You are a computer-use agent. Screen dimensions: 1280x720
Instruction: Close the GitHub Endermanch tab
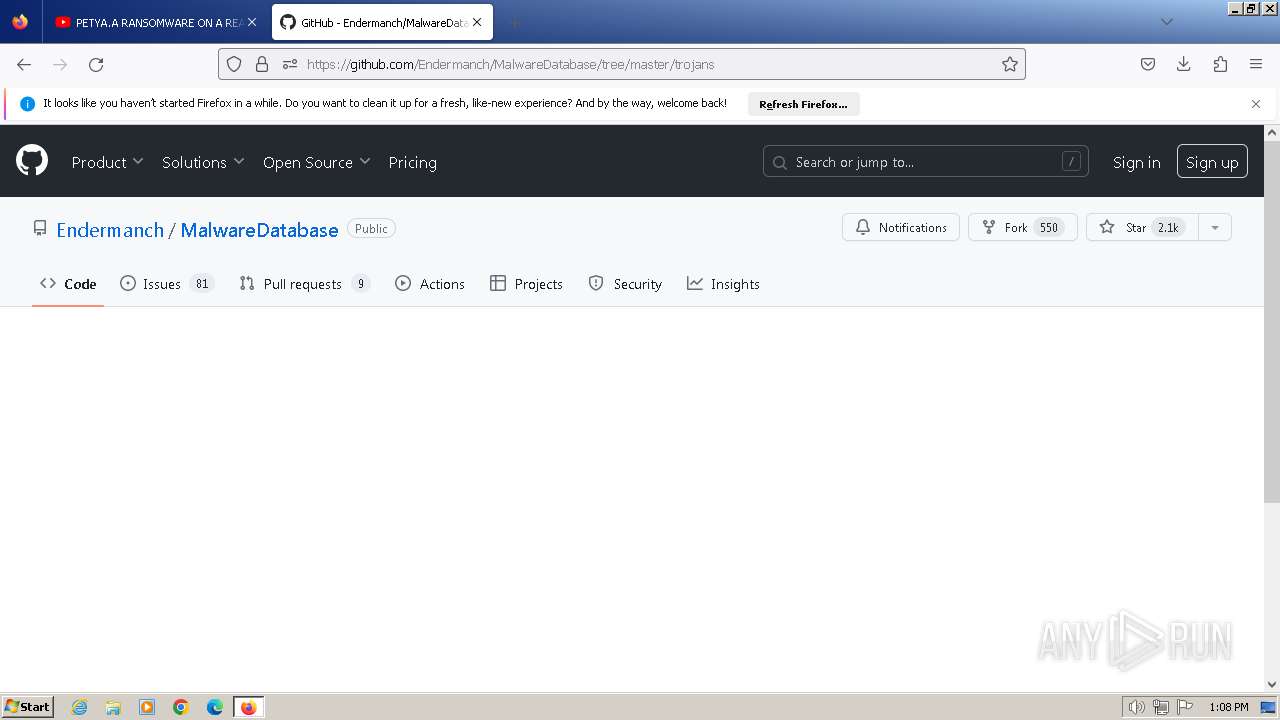477,22
